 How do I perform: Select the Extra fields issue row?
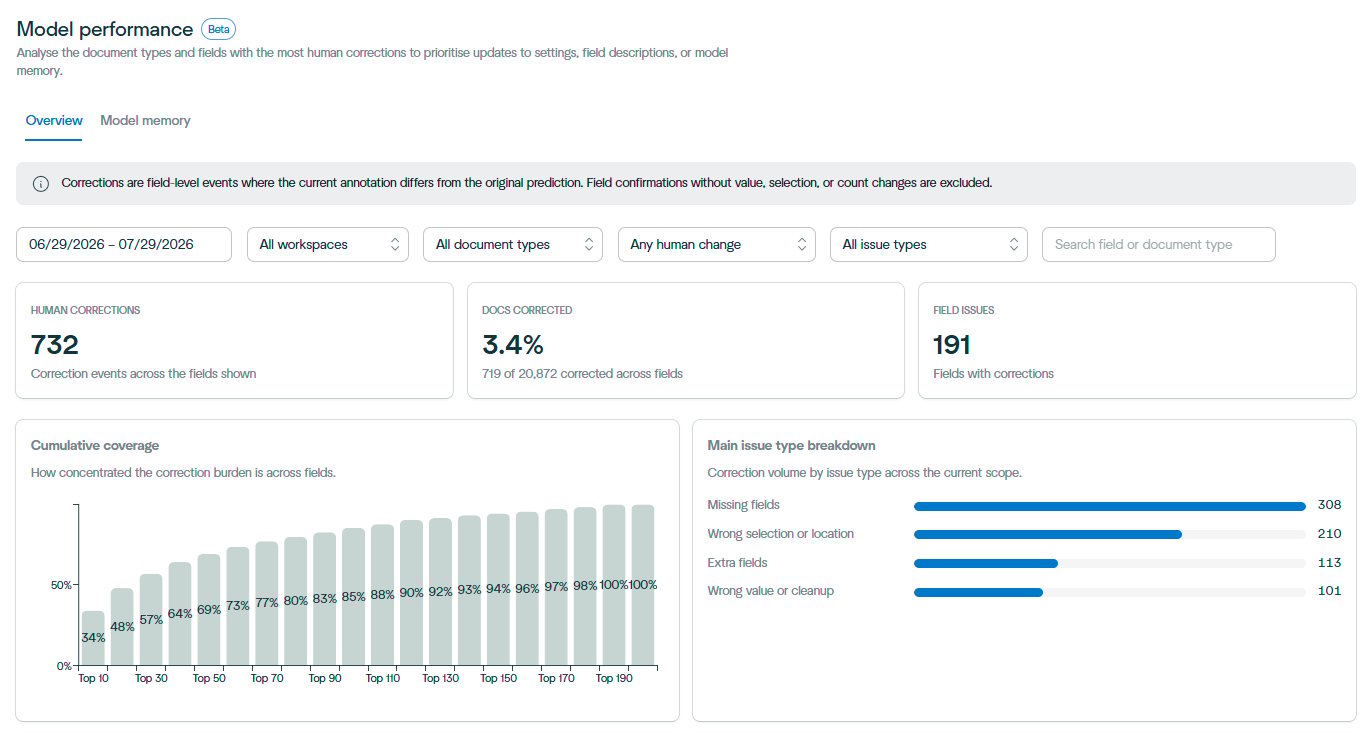point(1024,563)
